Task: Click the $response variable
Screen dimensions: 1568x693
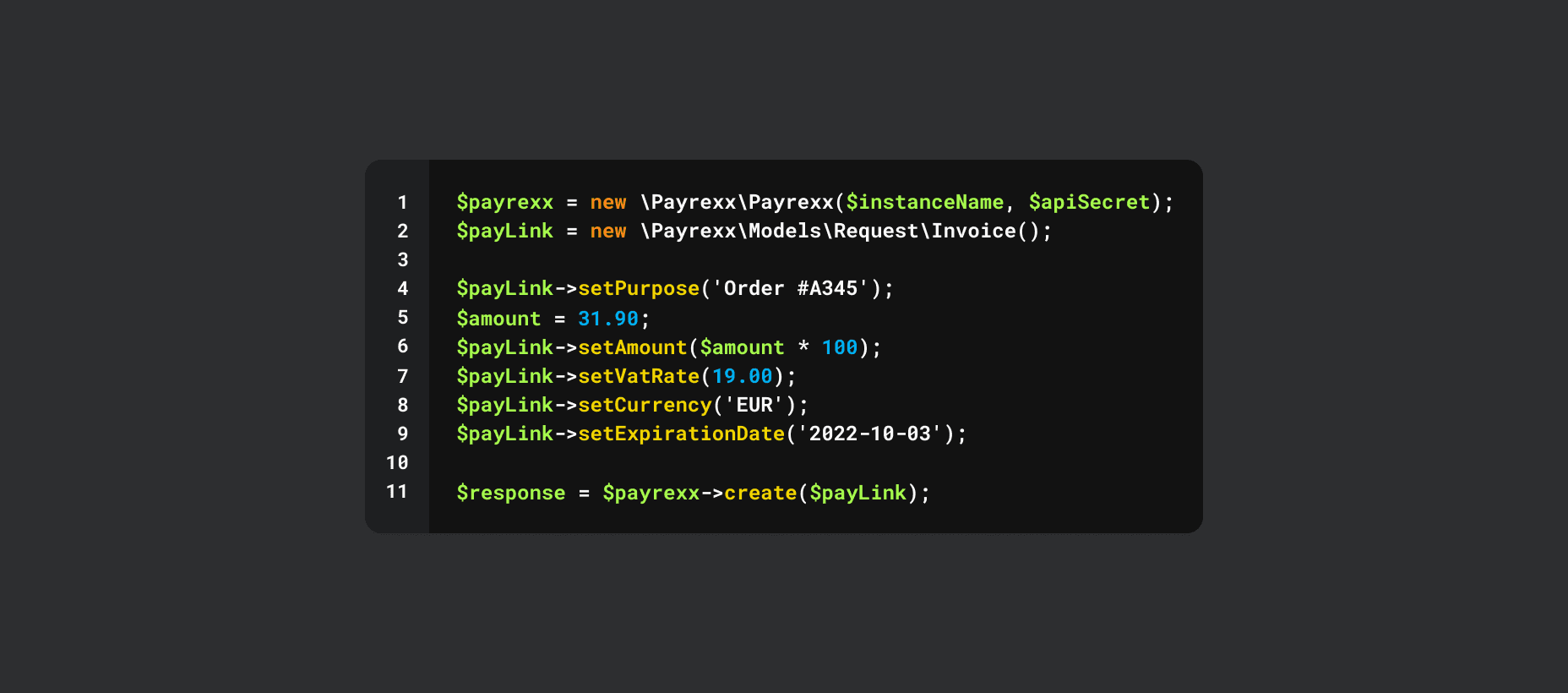Action: pyautogui.click(x=511, y=494)
